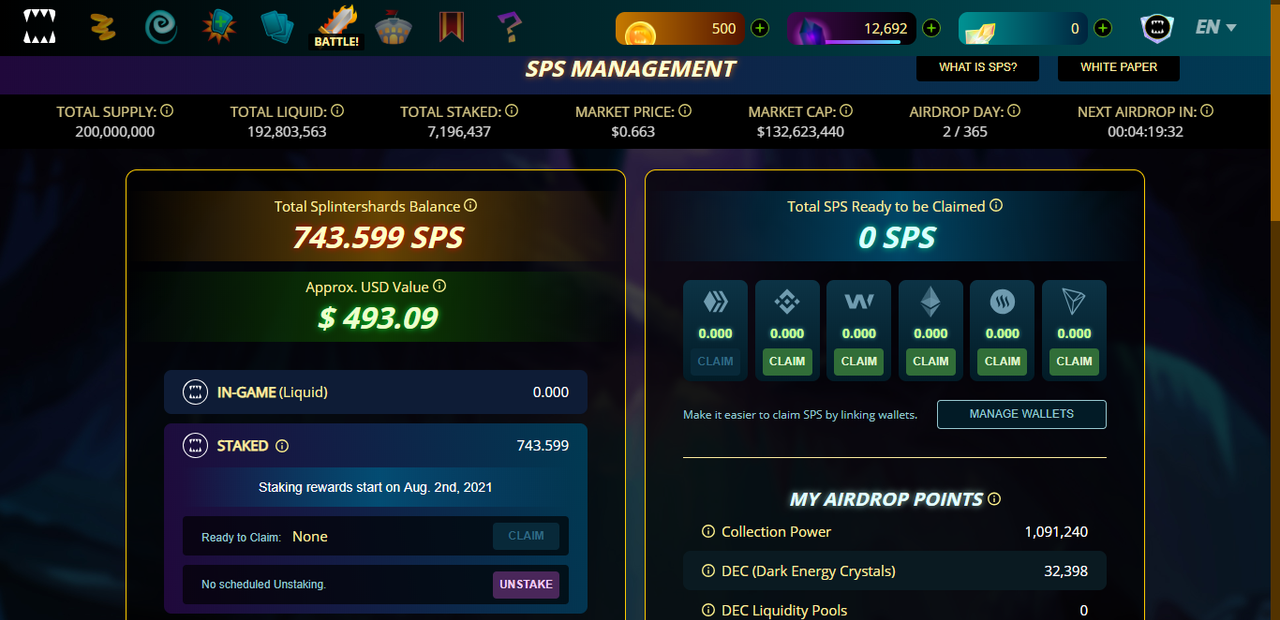1280x620 pixels.
Task: Open the blue cards collection icon
Action: 277,28
